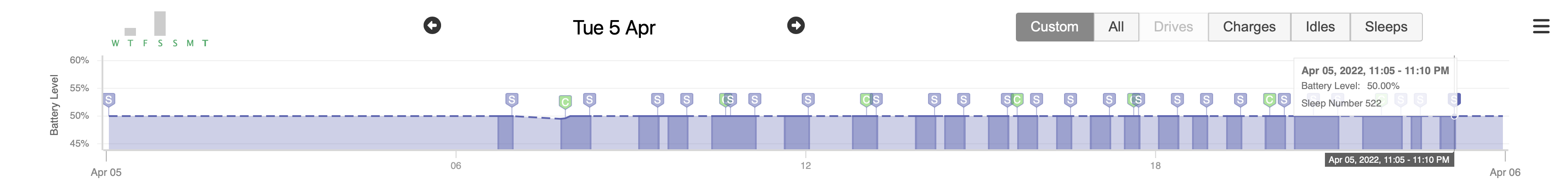Toggle the All filter button
1568x189 pixels.
1116,27
